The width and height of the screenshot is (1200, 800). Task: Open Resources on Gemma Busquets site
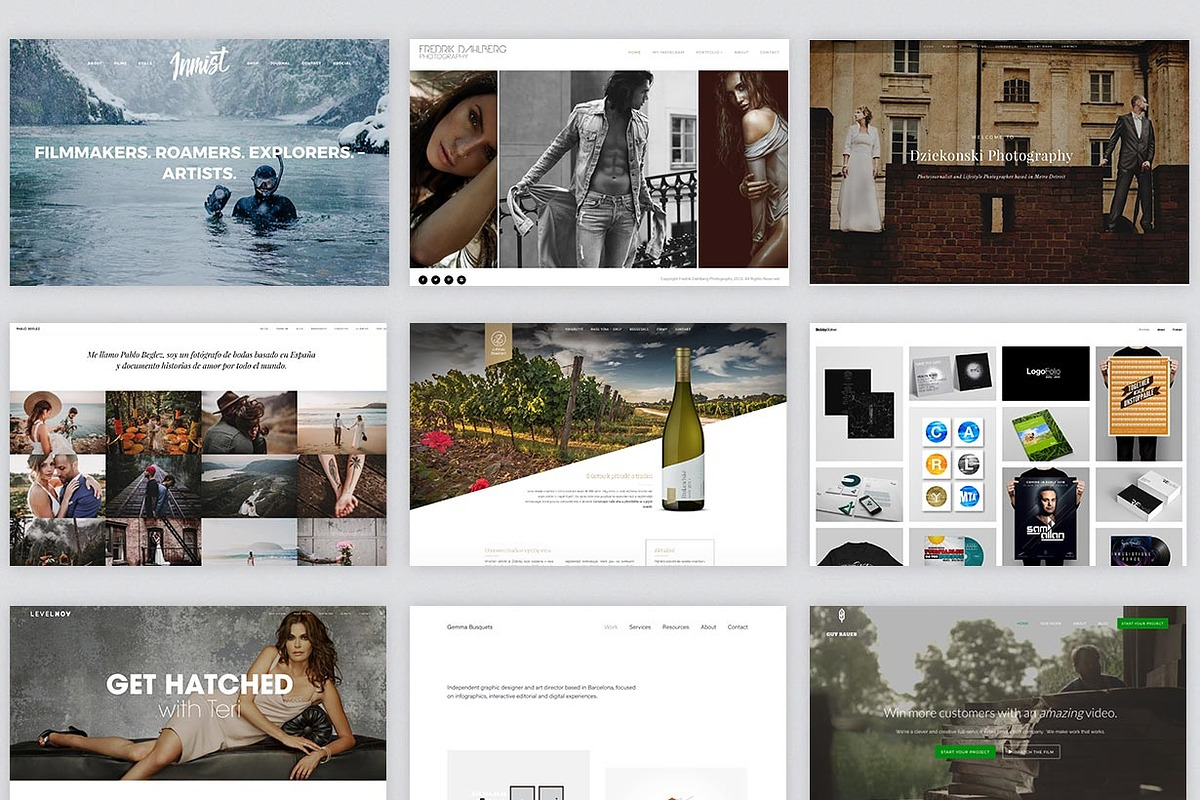coord(676,627)
